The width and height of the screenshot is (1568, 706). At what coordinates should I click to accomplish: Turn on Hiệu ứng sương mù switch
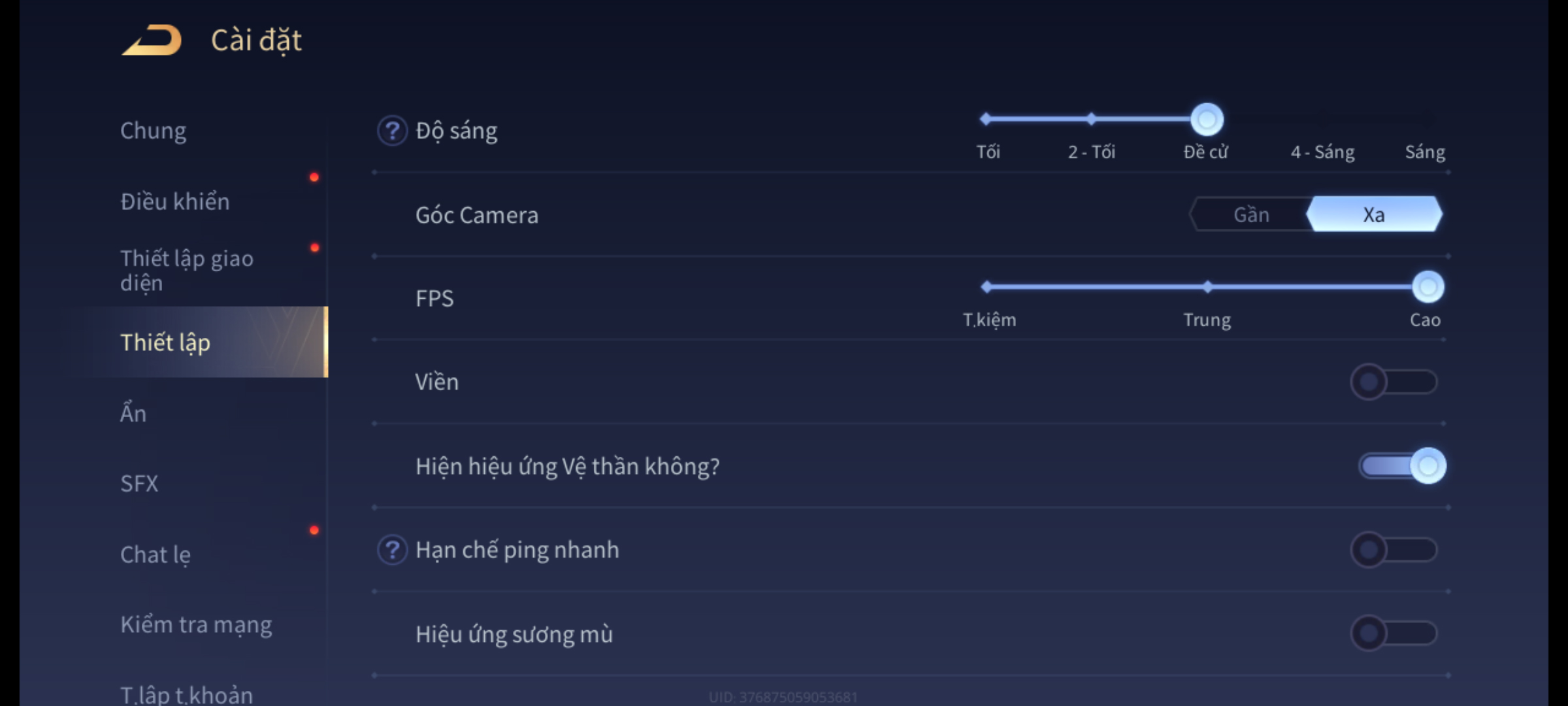point(1394,633)
